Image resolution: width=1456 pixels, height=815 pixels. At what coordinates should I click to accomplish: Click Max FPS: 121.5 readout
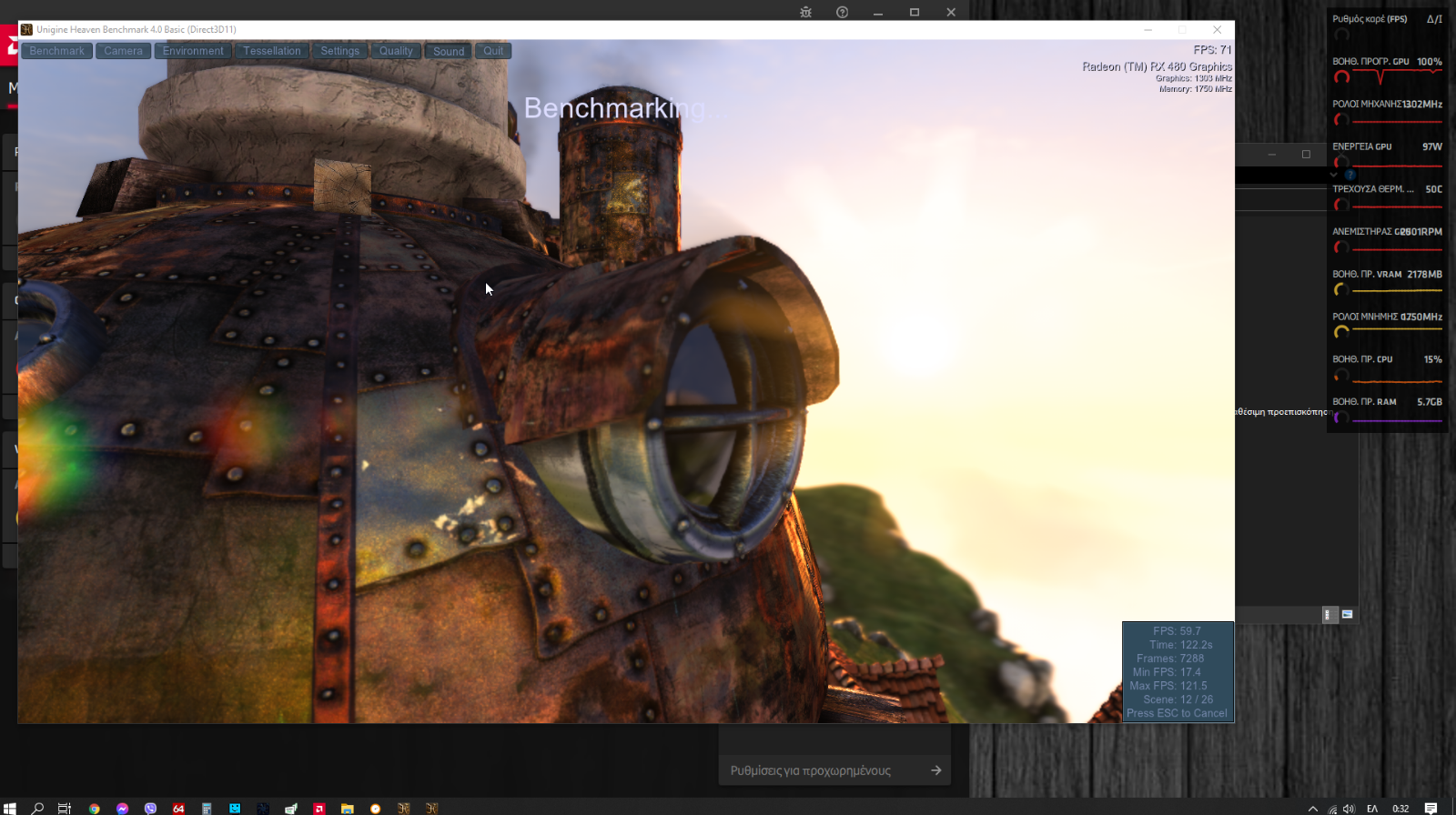pos(1168,686)
